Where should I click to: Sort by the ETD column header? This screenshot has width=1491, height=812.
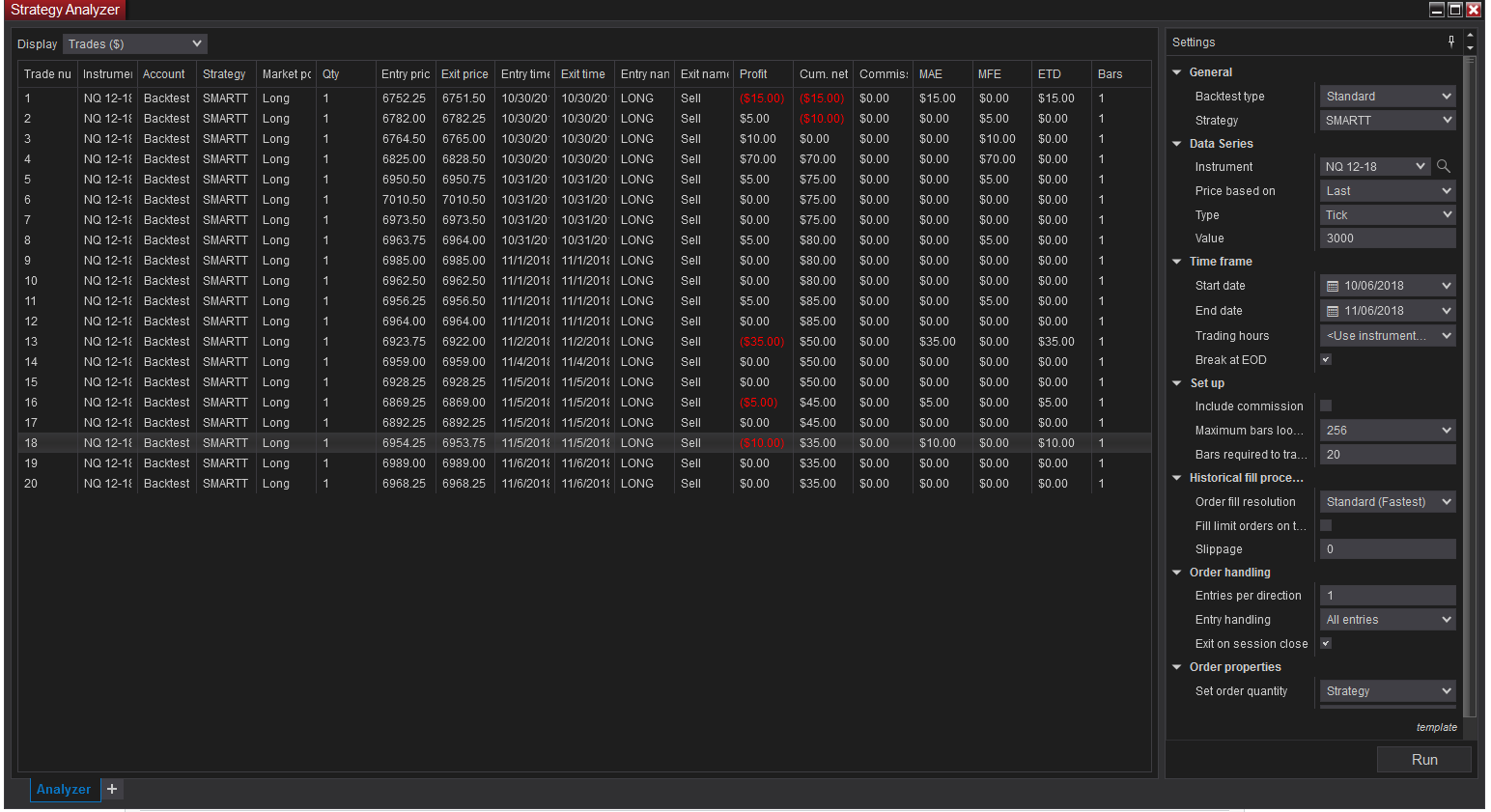pos(1061,73)
